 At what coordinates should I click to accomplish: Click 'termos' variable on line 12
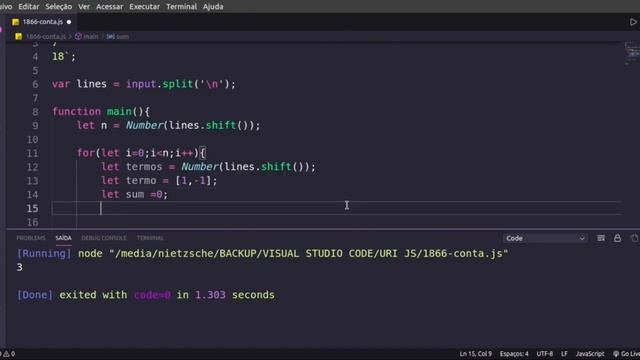144,167
